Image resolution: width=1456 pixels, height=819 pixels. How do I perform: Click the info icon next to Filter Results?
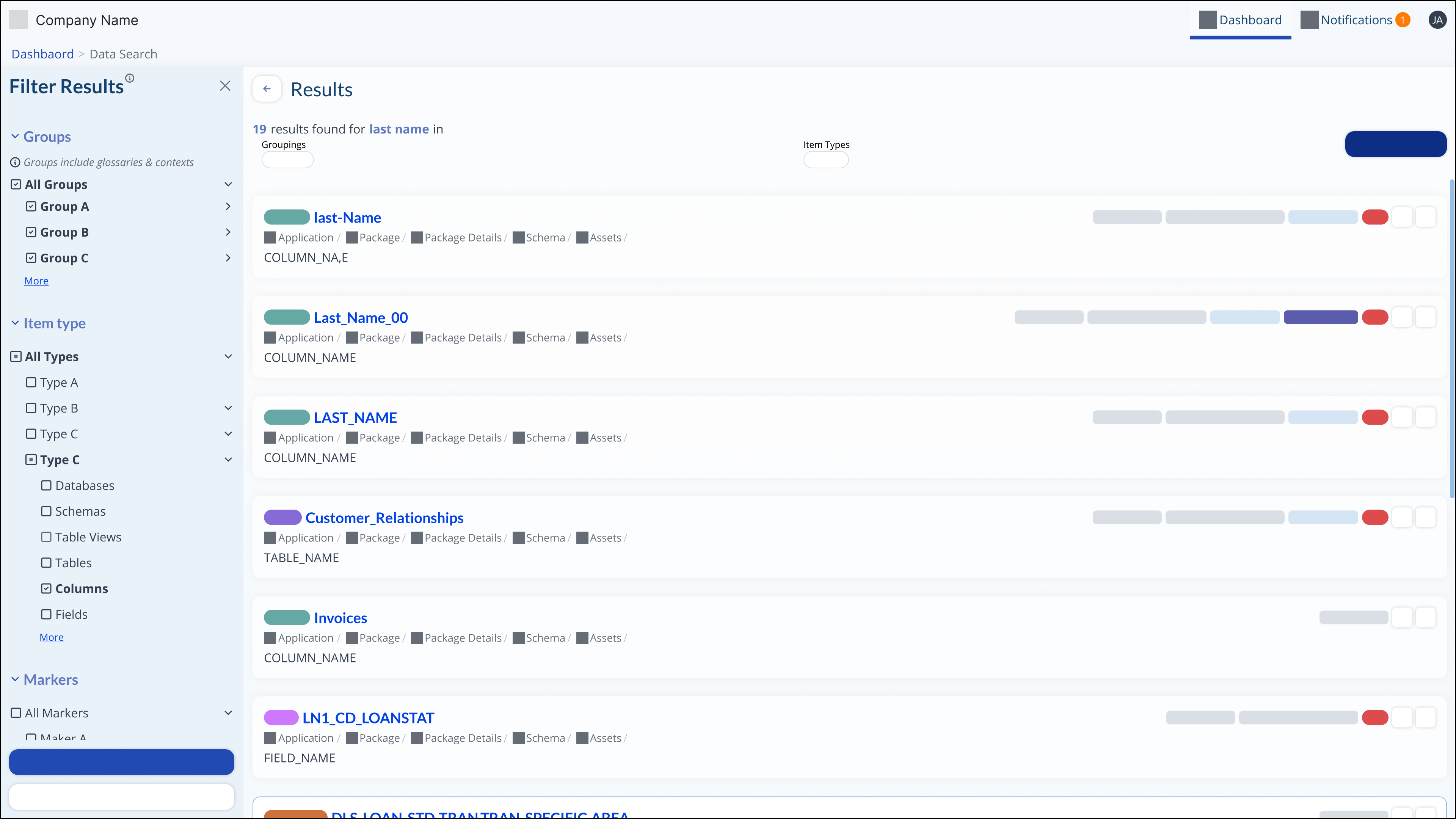(x=129, y=78)
